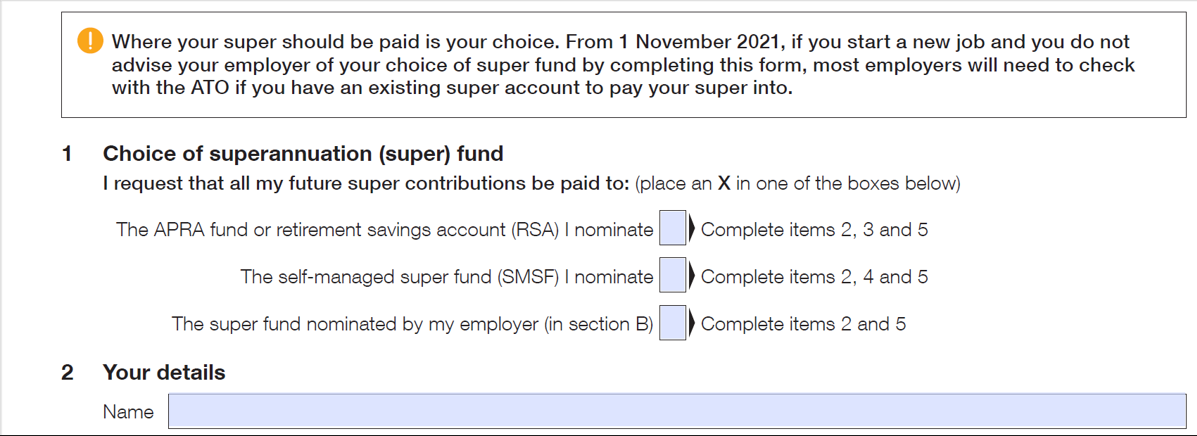The width and height of the screenshot is (1197, 436).
Task: Click the section number 2 marker
Action: point(68,373)
